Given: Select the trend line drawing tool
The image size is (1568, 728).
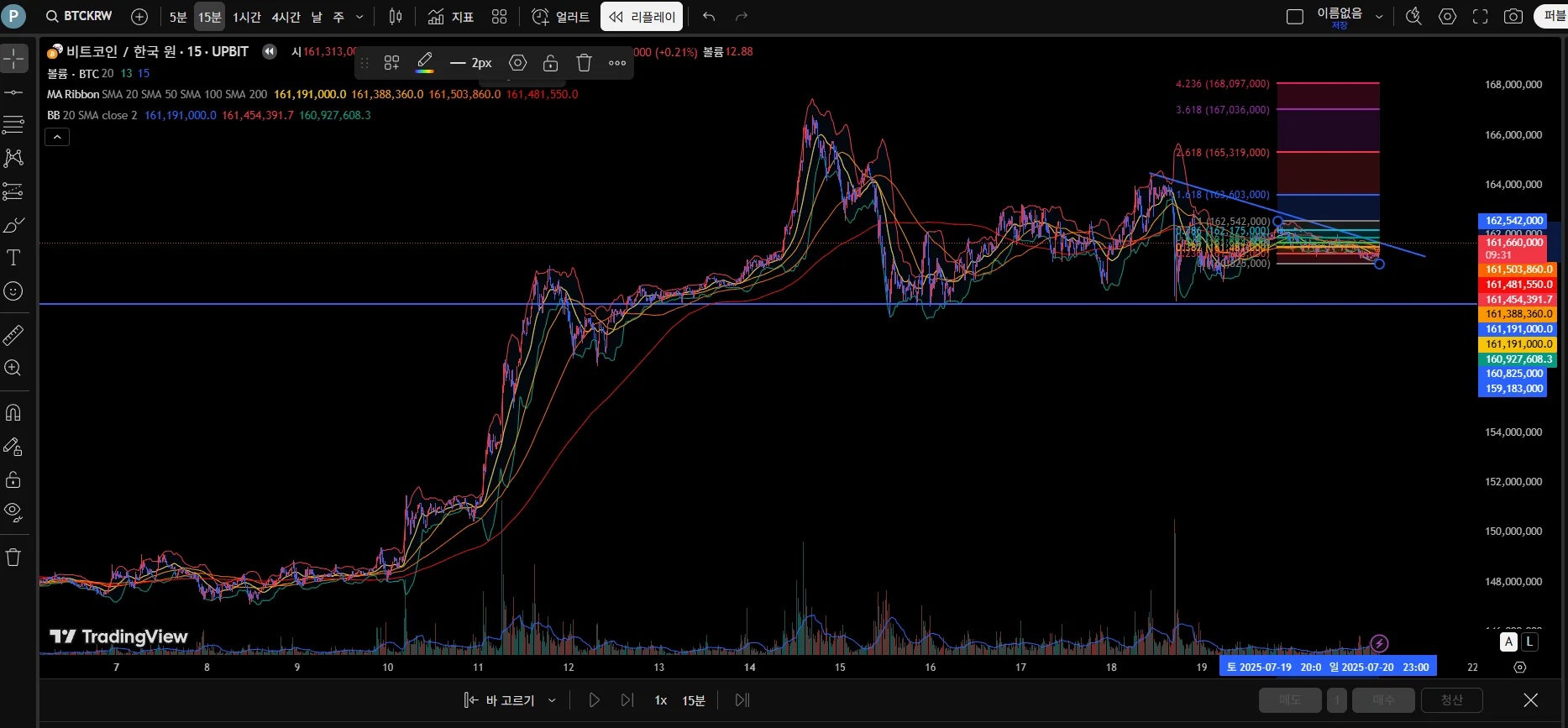Looking at the screenshot, I should (14, 92).
